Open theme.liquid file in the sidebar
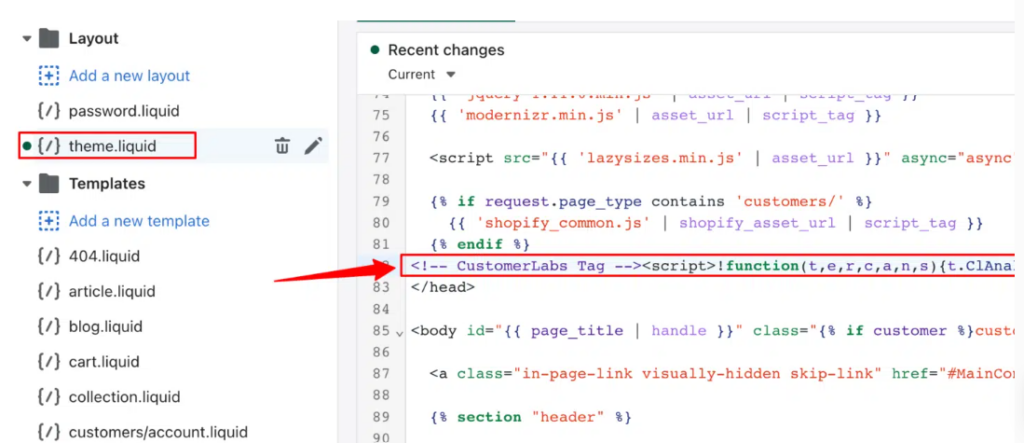 (x=112, y=147)
